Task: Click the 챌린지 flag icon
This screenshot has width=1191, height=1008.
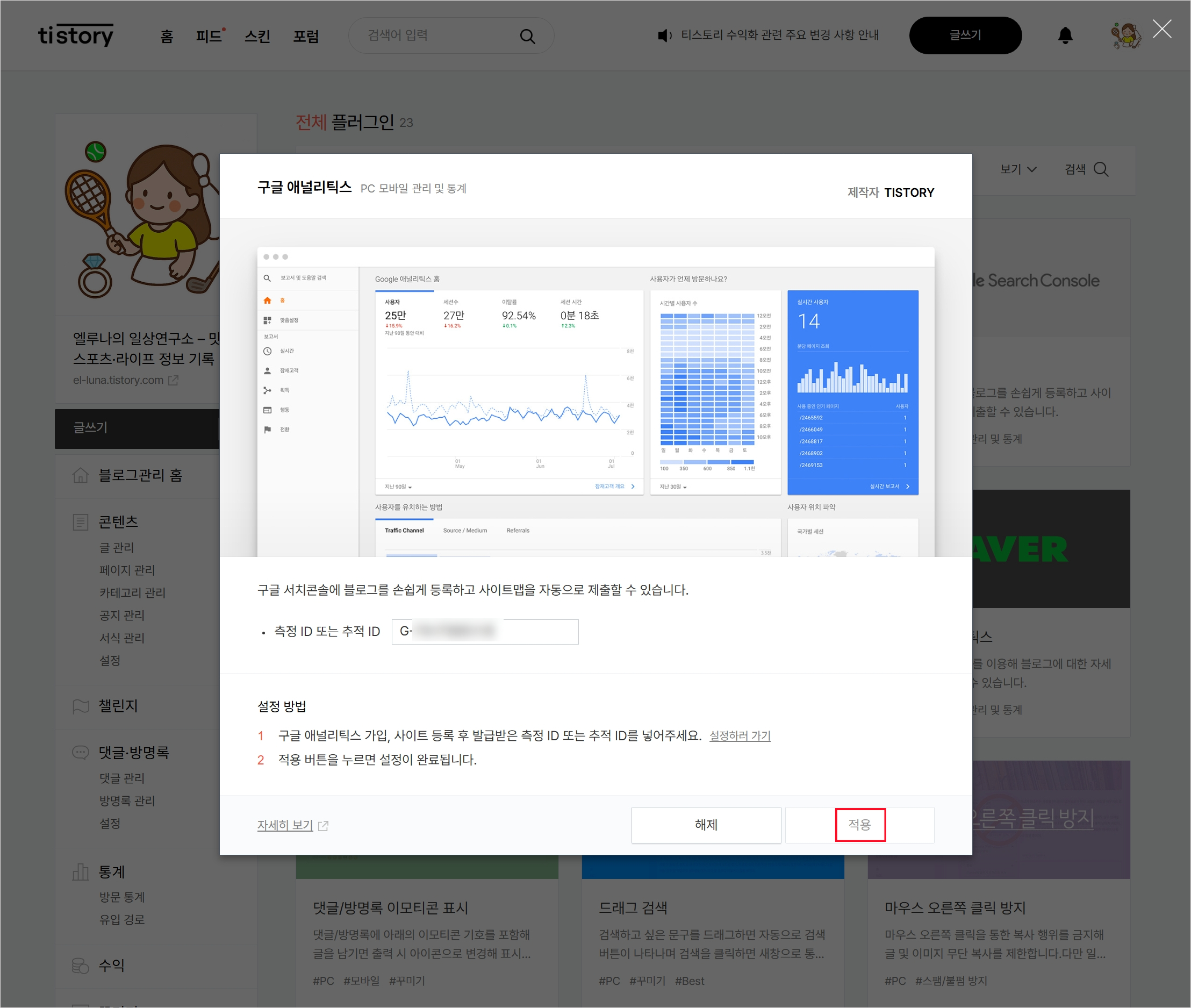Action: coord(81,706)
